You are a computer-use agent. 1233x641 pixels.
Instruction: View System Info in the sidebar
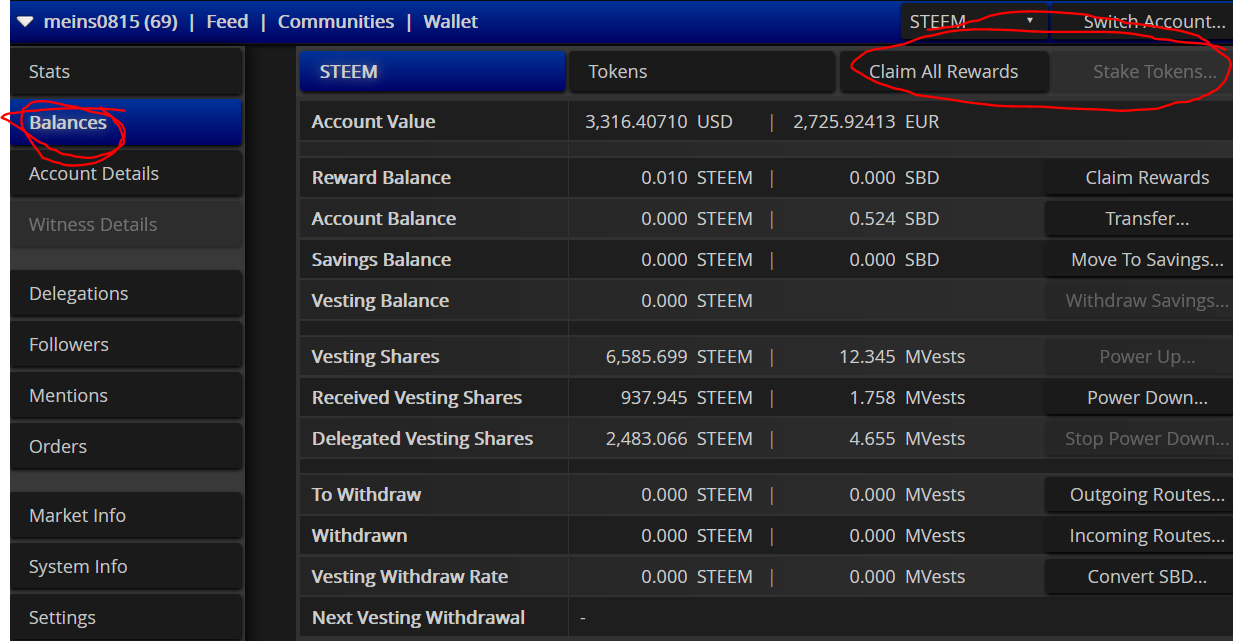tap(126, 567)
